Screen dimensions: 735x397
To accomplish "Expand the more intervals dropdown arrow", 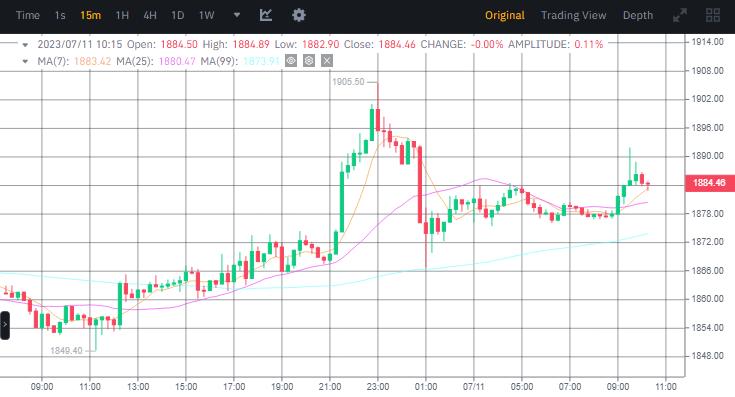I will [237, 15].
